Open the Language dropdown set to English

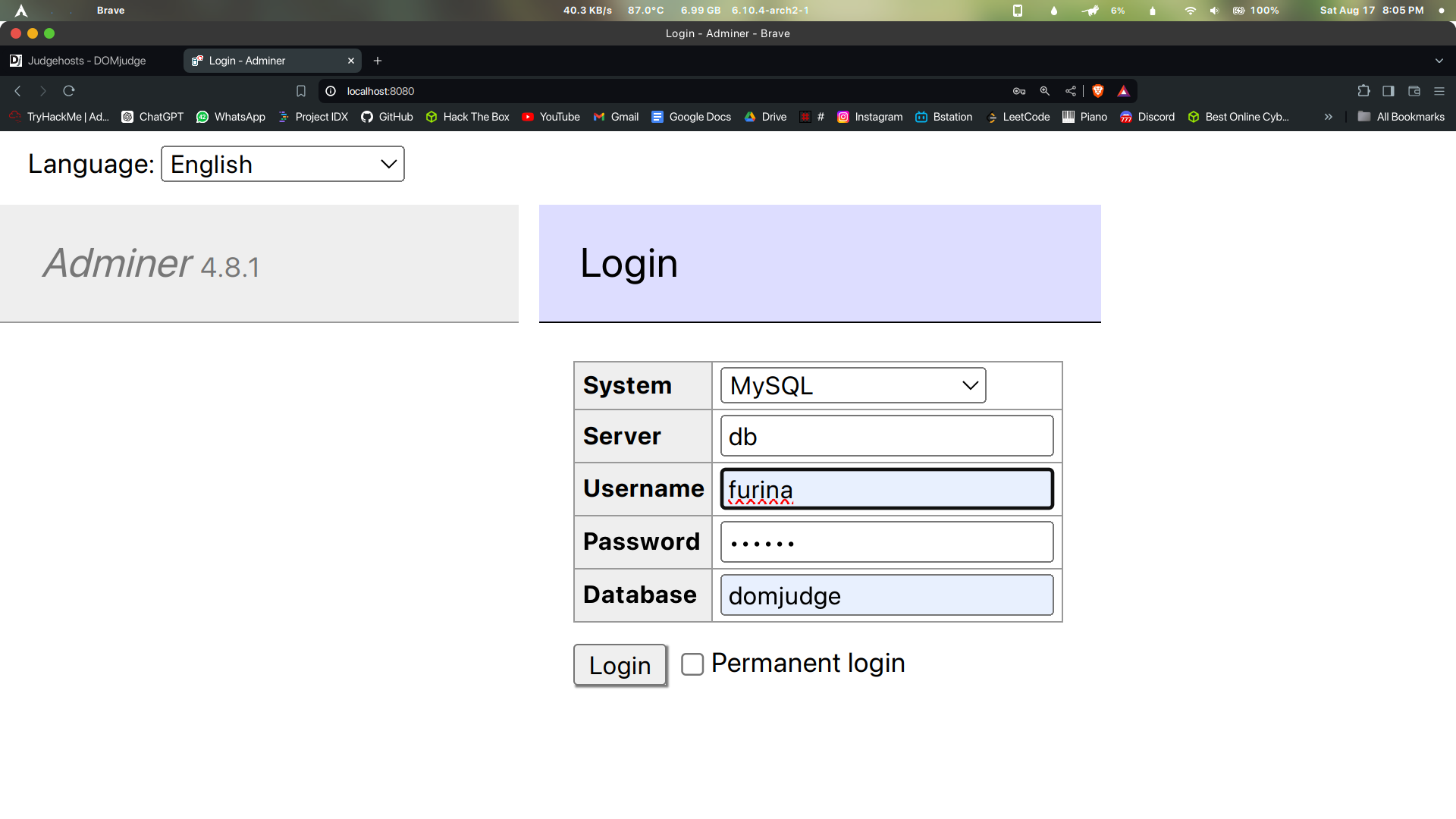coord(283,164)
